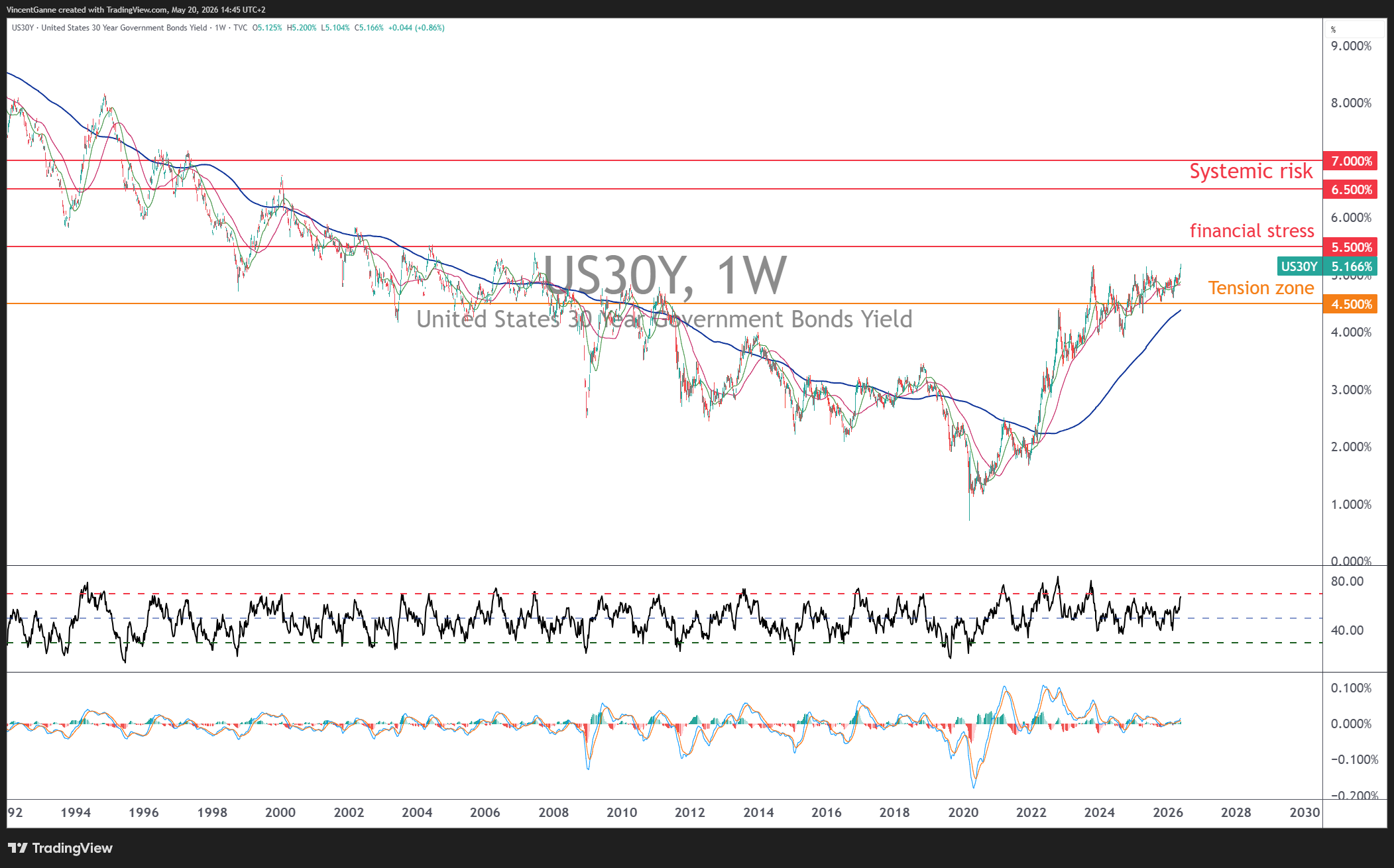Click the 2004 label on time axis
The width and height of the screenshot is (1394, 868).
point(417,812)
